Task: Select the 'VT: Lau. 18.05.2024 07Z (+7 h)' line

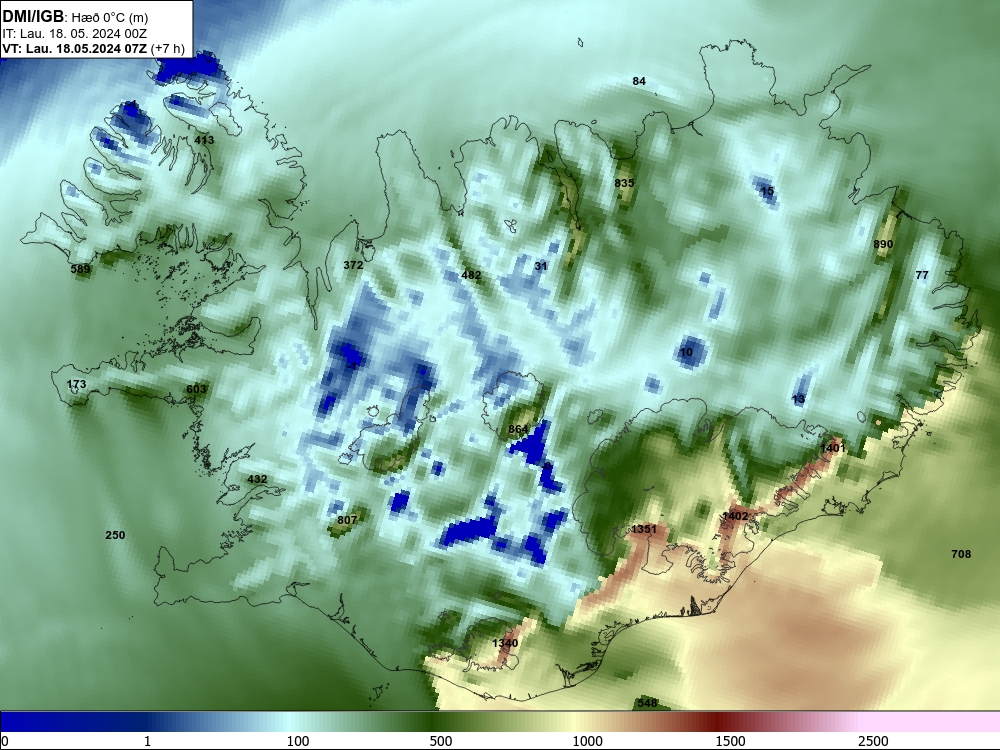Action: coord(94,48)
